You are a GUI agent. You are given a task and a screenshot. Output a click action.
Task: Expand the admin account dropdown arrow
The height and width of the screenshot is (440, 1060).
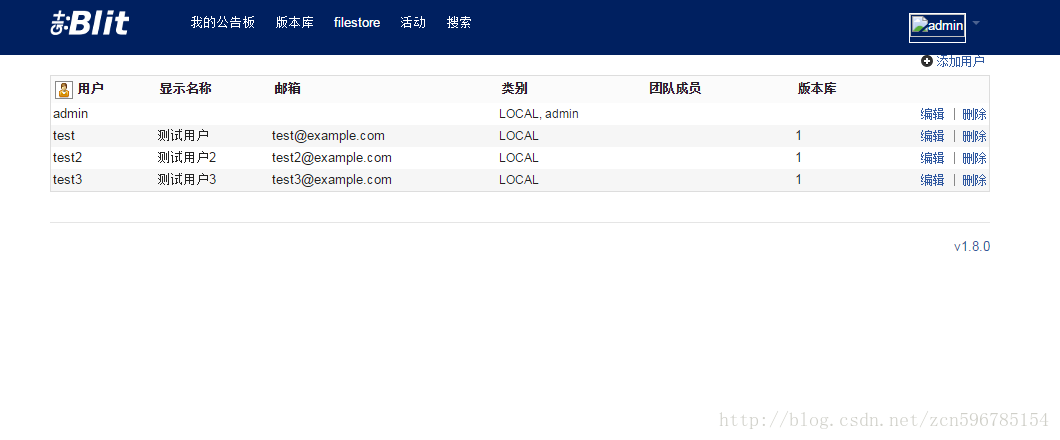pos(975,23)
